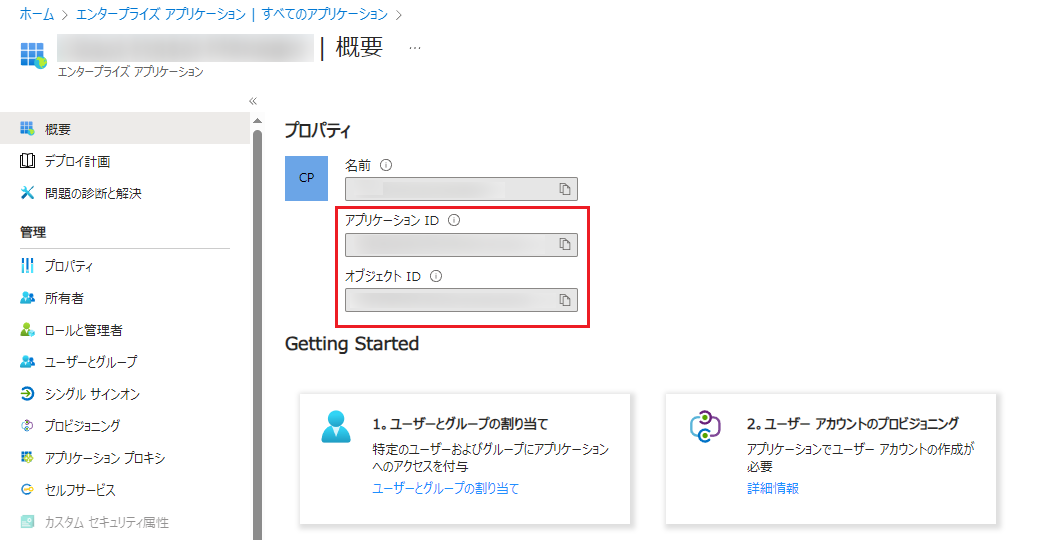The height and width of the screenshot is (540, 1043).
Task: Click the シングル サインオン arrow icon
Action: pyautogui.click(x=27, y=394)
